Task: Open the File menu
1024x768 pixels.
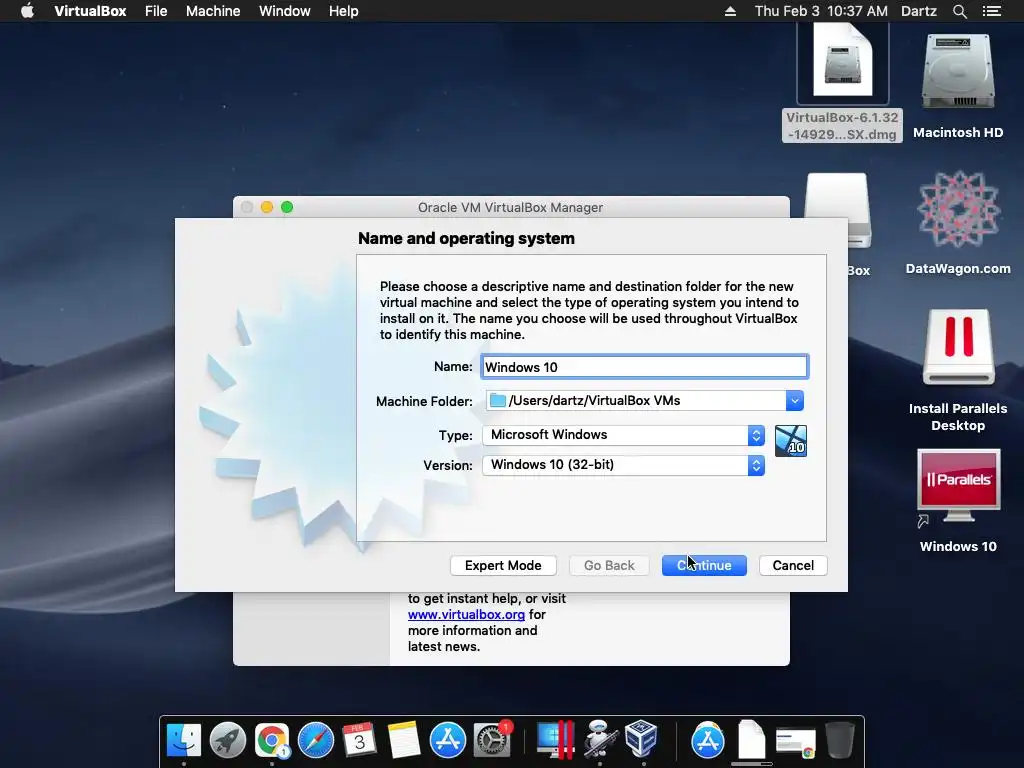Action: [156, 11]
